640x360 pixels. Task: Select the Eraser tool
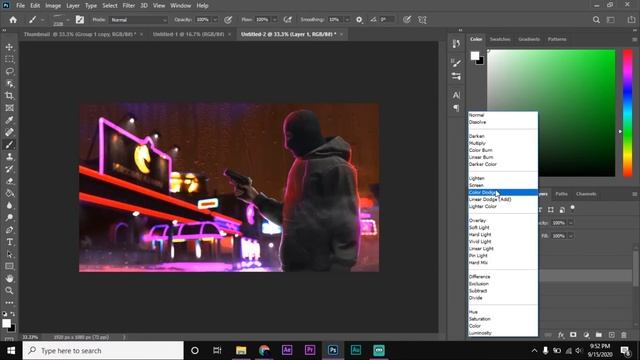[9, 181]
